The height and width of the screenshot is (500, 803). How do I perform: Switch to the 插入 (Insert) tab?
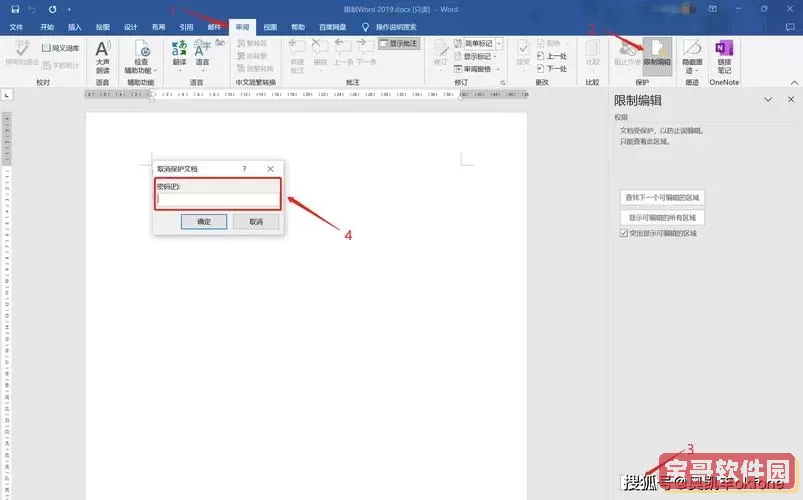click(x=75, y=27)
